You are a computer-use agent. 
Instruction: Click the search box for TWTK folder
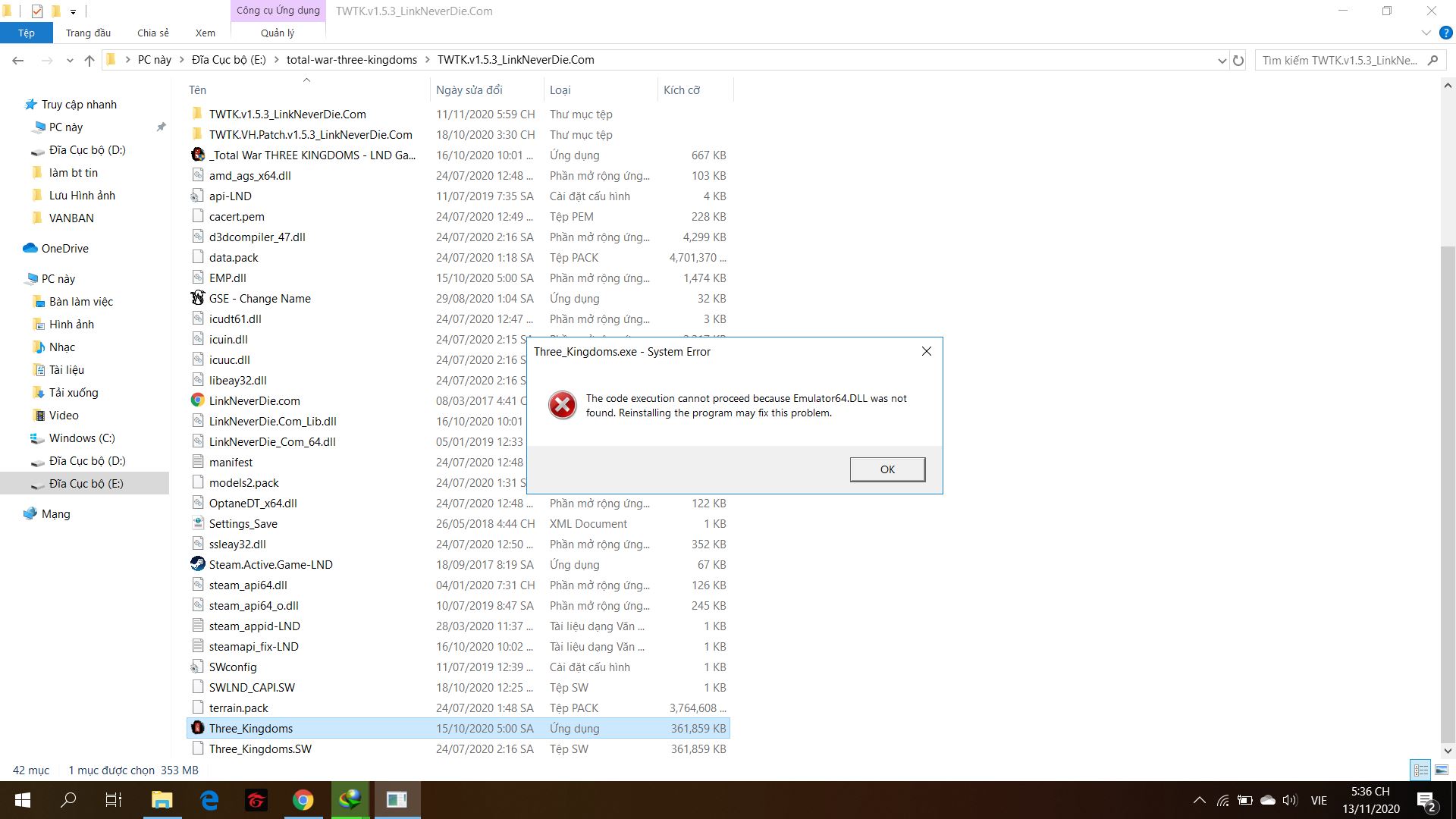point(1338,60)
